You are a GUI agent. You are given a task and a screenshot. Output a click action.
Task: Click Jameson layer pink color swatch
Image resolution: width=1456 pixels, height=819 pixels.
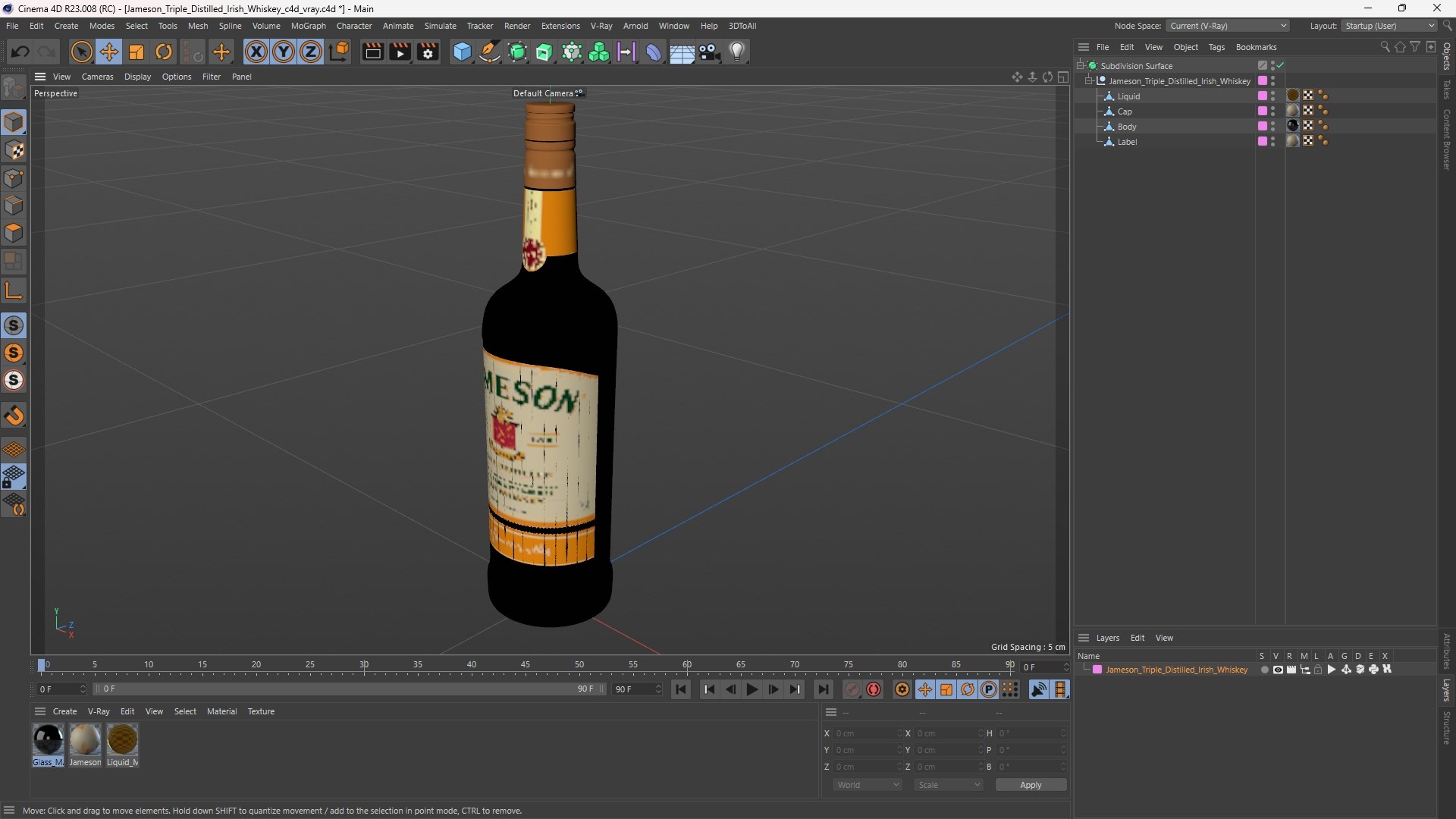[1097, 670]
